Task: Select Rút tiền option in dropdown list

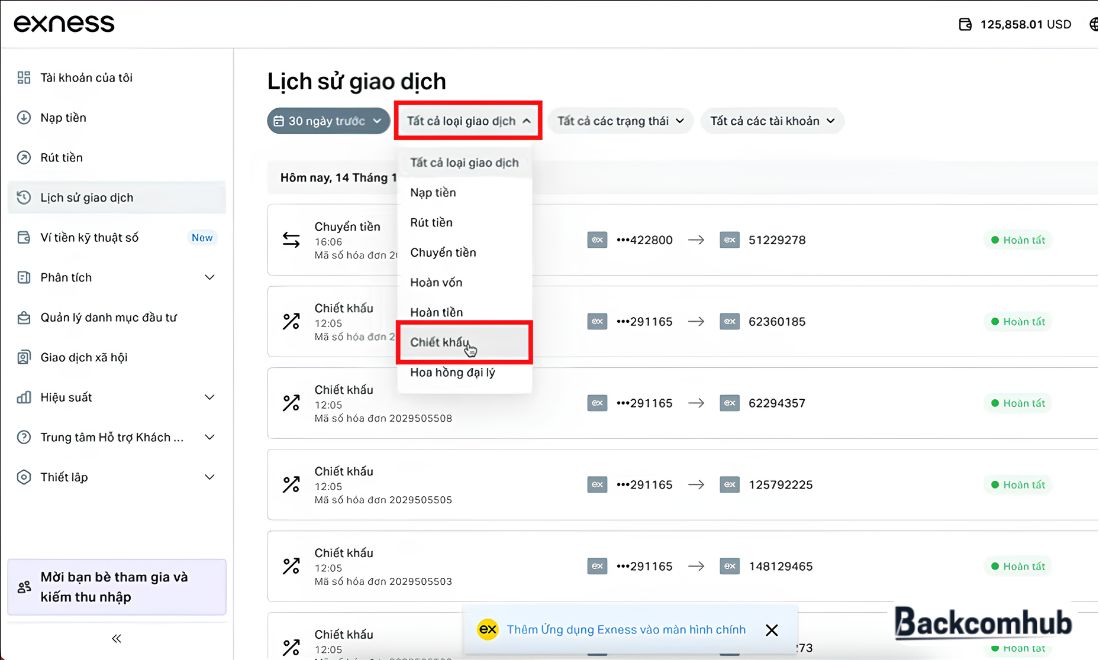Action: (x=464, y=223)
